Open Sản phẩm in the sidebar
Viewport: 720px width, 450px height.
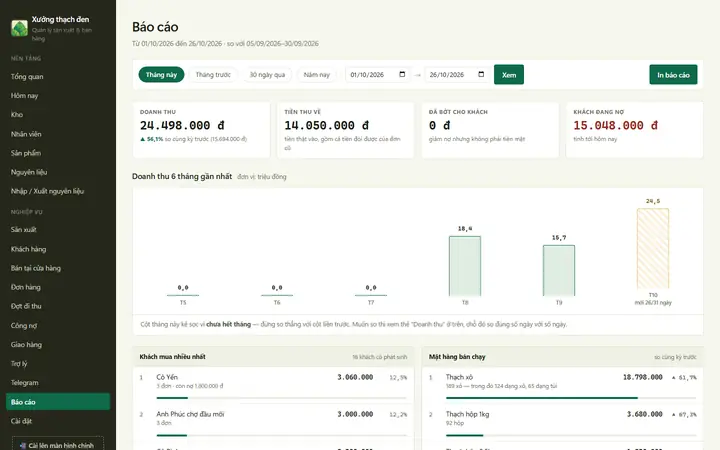[x=57, y=153]
